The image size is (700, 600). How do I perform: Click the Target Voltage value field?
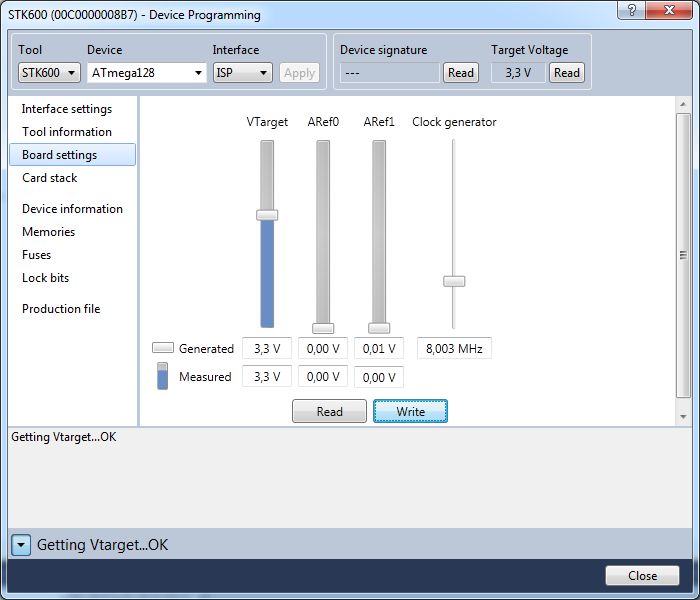tap(518, 72)
